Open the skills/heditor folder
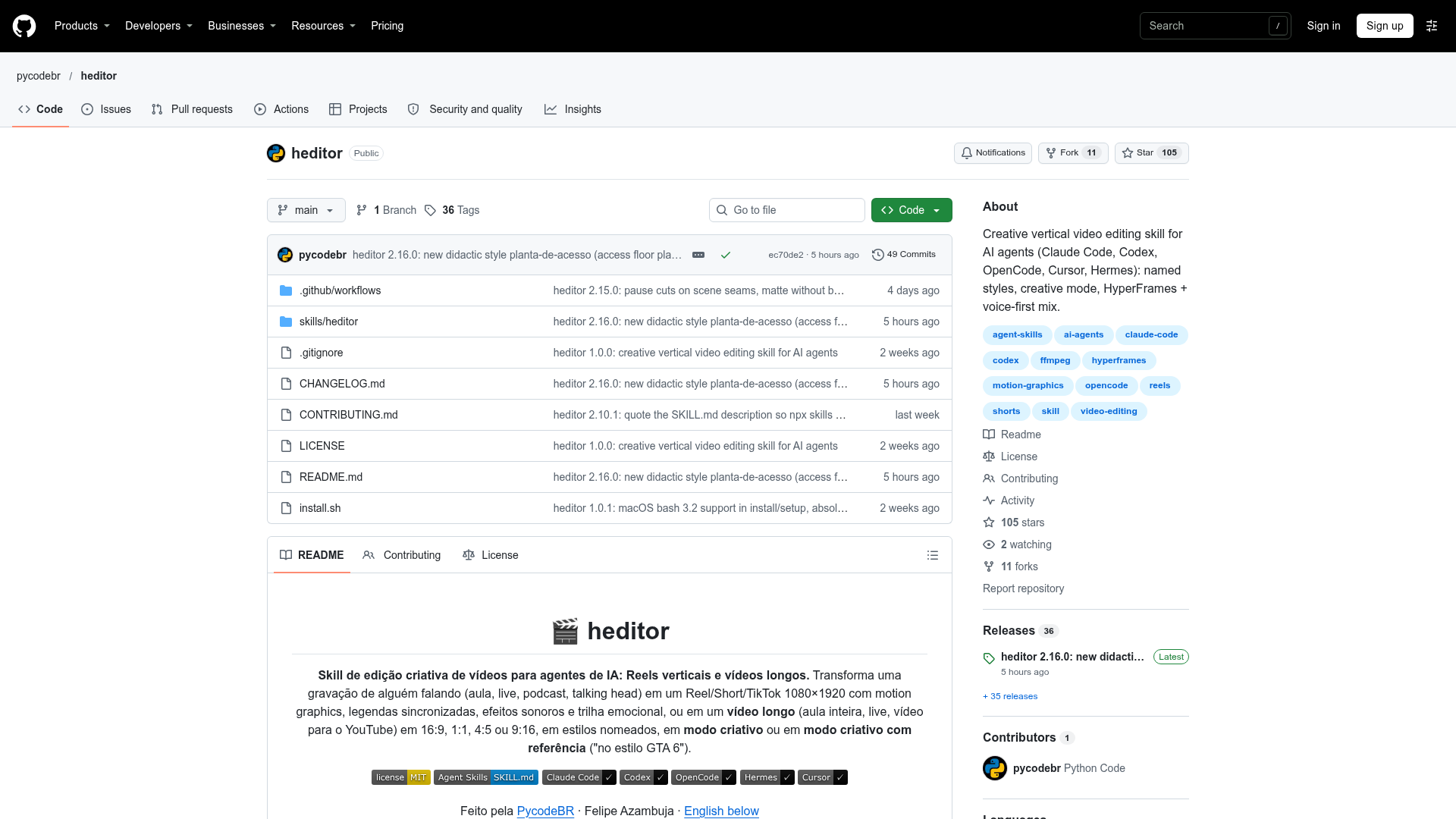 (328, 322)
